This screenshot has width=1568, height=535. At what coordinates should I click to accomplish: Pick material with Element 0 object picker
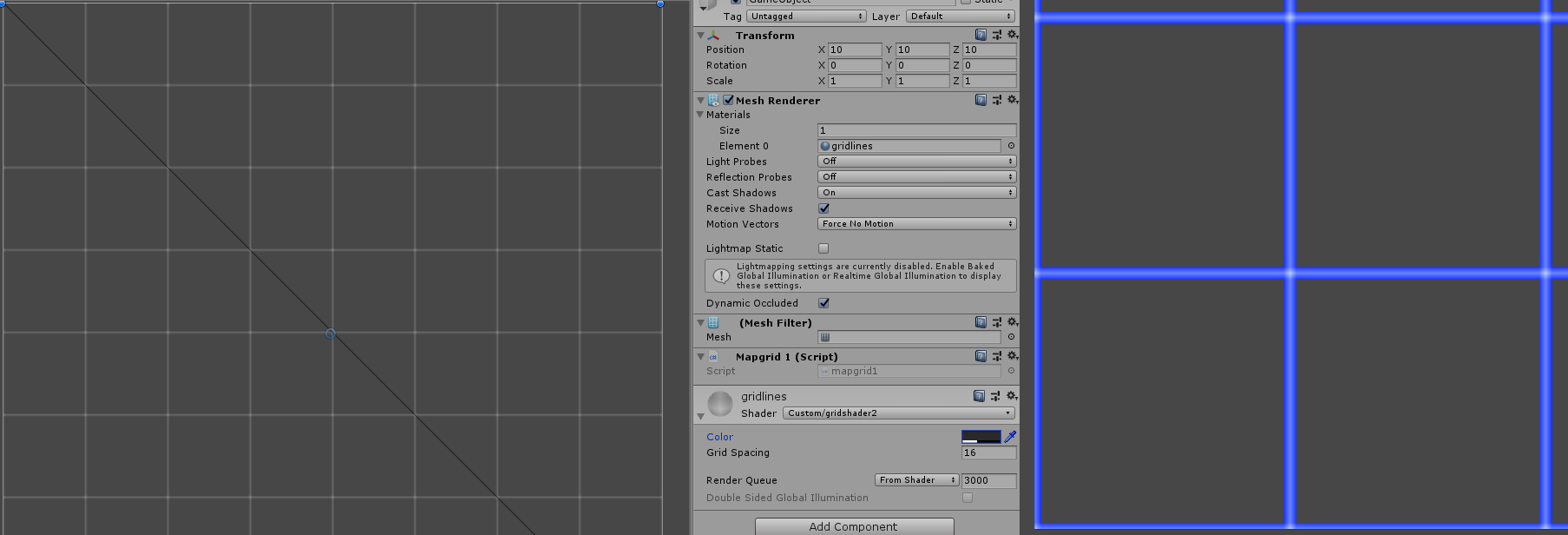pos(1011,146)
